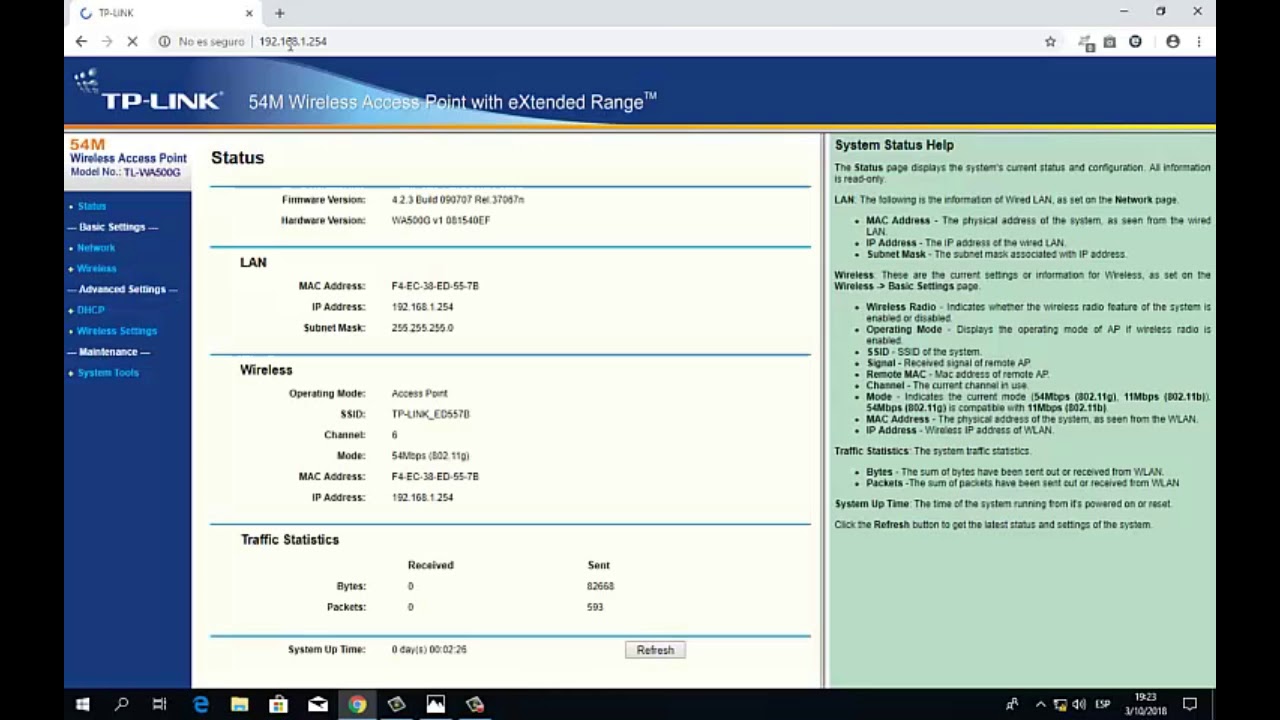
Task: Open the first browser extension icon
Action: (x=1086, y=41)
